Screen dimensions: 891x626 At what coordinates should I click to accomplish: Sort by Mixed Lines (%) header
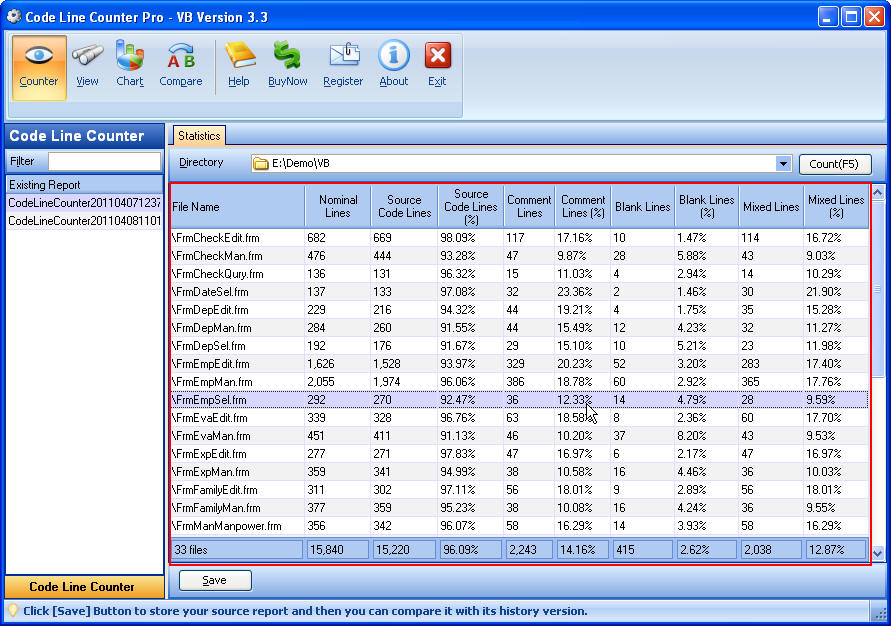836,207
